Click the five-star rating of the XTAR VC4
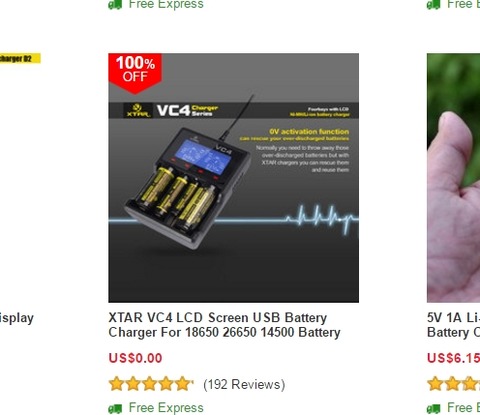Image resolution: width=480 pixels, height=415 pixels. (x=151, y=384)
